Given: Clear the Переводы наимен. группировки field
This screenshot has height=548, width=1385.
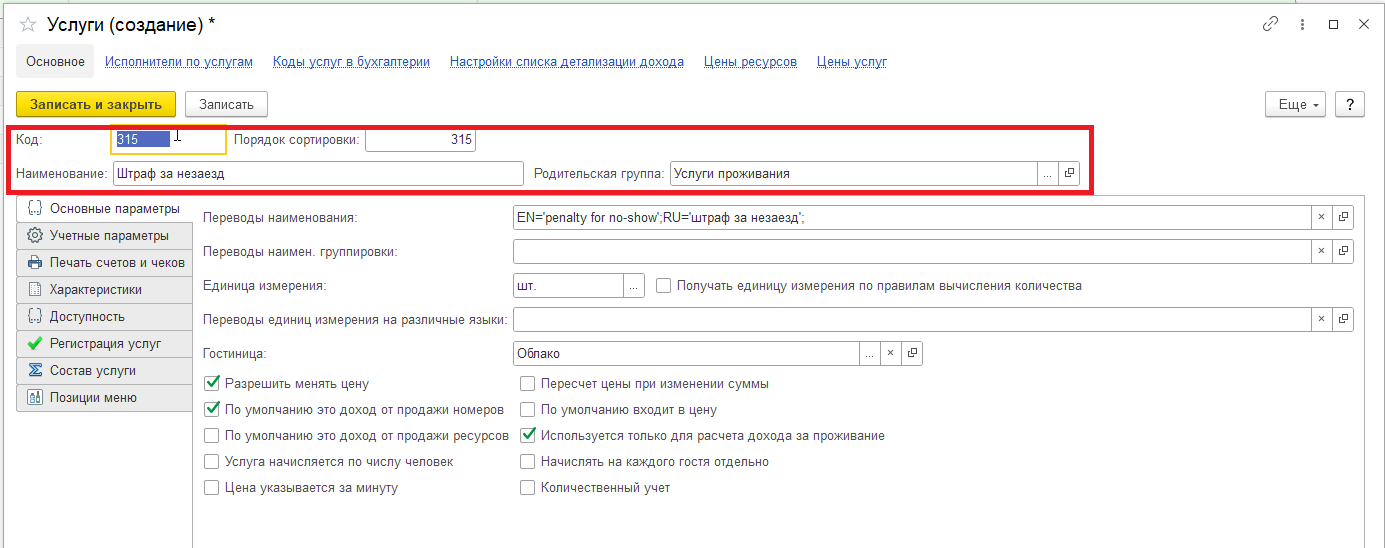Looking at the screenshot, I should coord(1321,251).
